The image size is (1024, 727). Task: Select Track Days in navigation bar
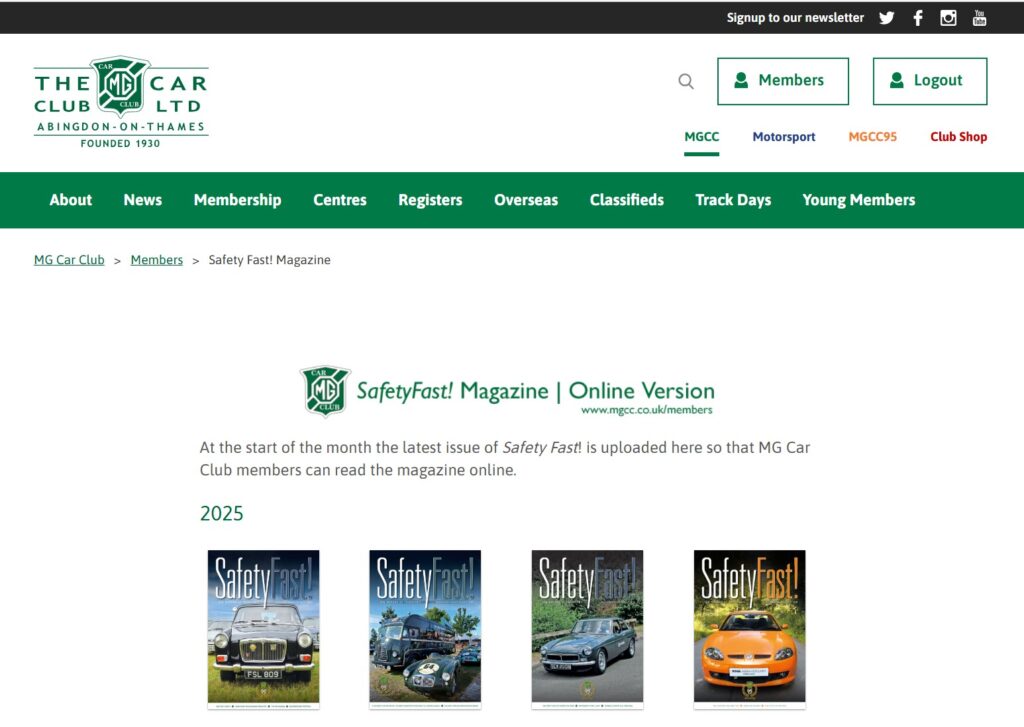click(733, 200)
